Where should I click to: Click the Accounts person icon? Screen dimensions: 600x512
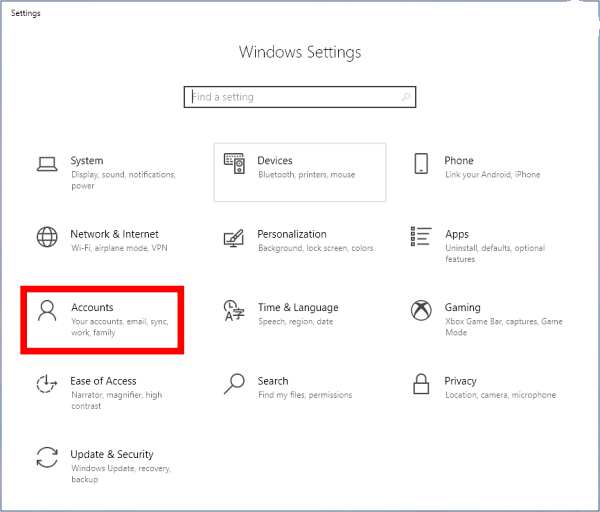point(47,310)
